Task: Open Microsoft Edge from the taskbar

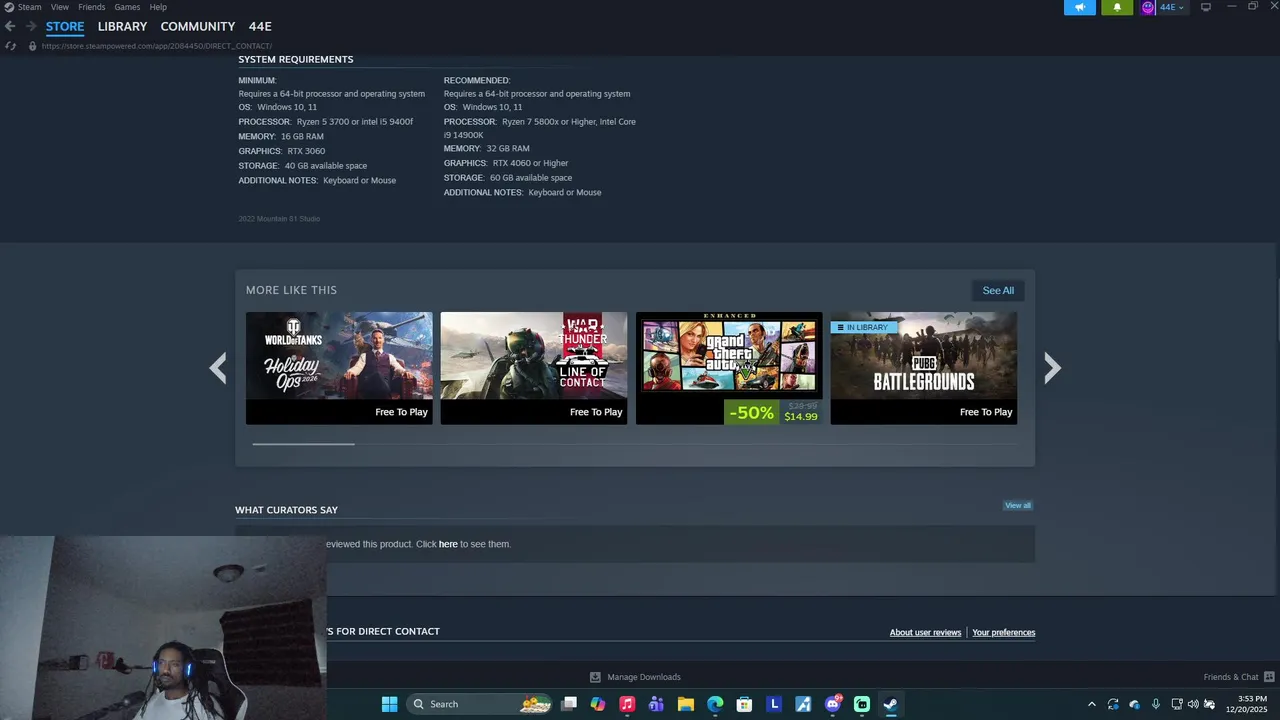Action: click(715, 704)
